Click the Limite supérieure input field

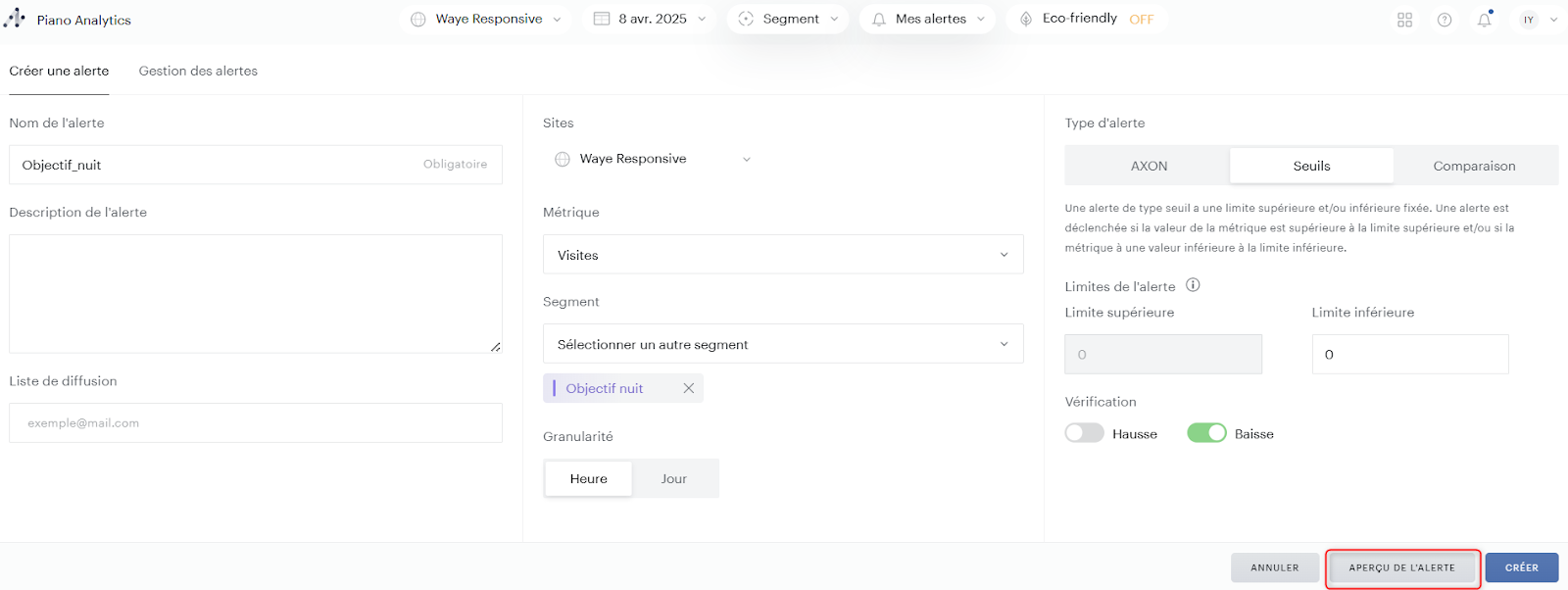click(1163, 354)
